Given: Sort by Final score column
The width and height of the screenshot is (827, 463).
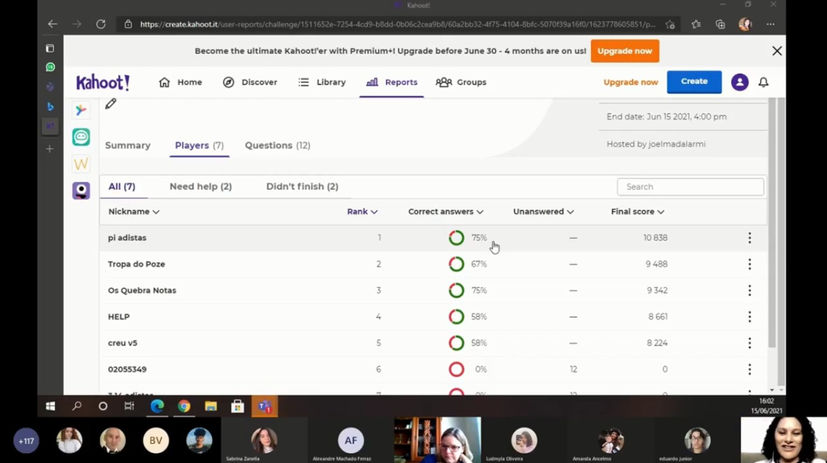Looking at the screenshot, I should click(x=637, y=211).
